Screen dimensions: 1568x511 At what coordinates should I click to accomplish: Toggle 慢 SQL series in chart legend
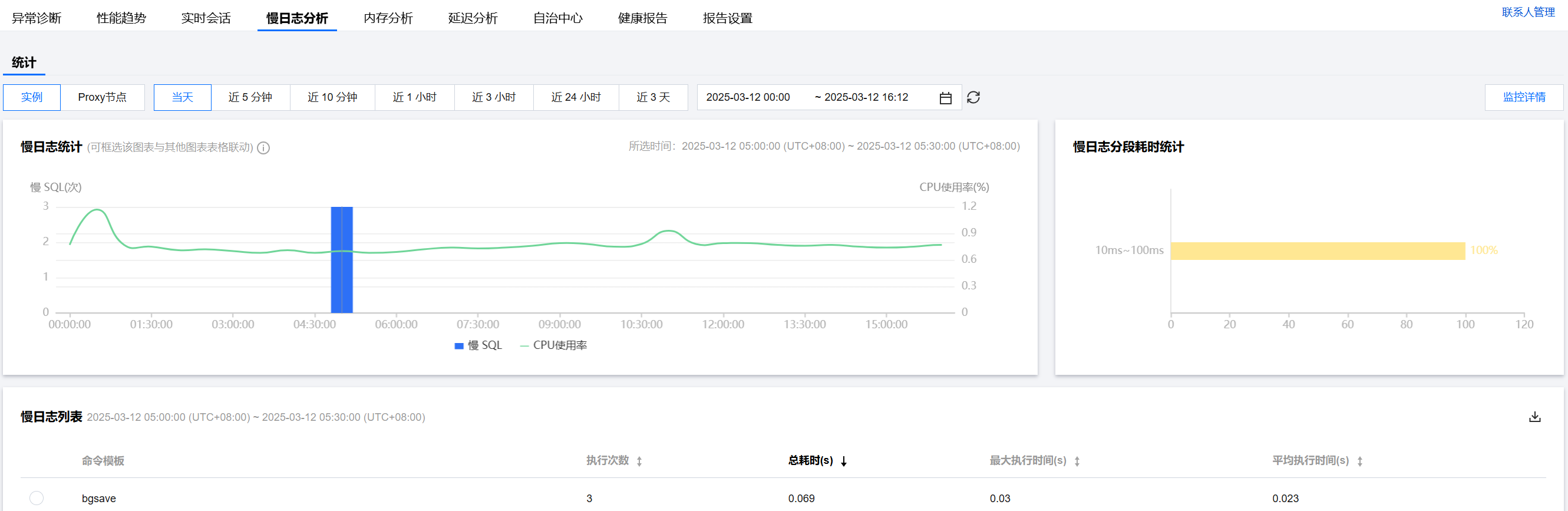click(478, 345)
